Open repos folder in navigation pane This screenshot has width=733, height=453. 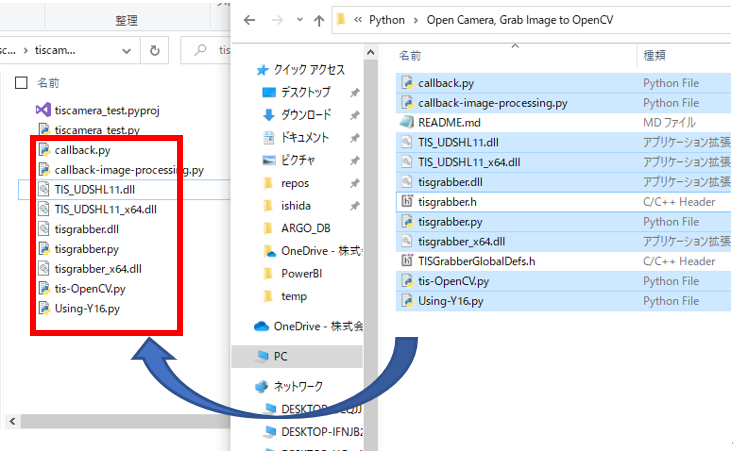[x=295, y=183]
